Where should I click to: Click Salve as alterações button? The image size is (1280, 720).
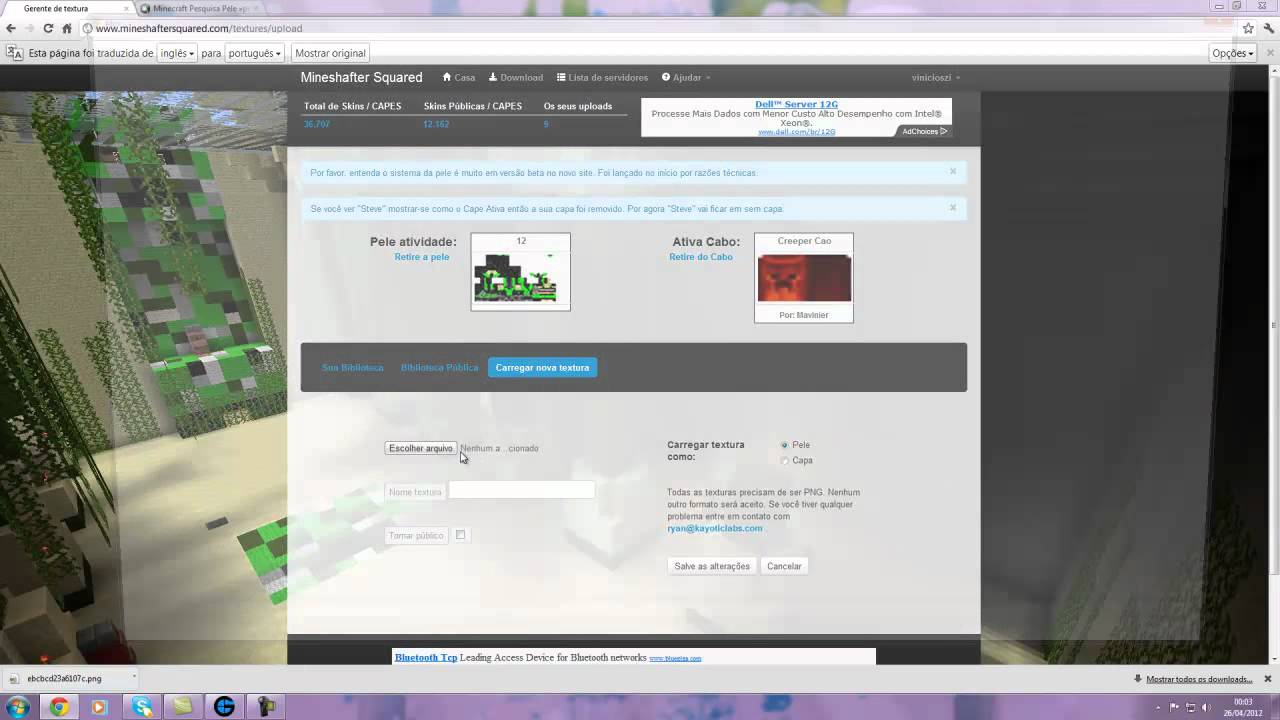click(x=712, y=566)
